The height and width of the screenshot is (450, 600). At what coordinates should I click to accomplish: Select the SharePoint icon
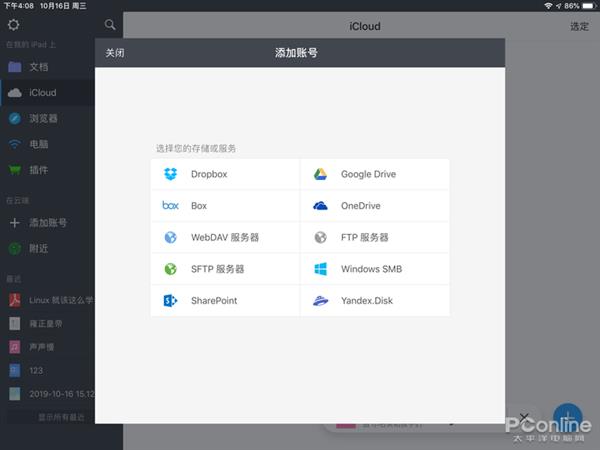pos(170,300)
